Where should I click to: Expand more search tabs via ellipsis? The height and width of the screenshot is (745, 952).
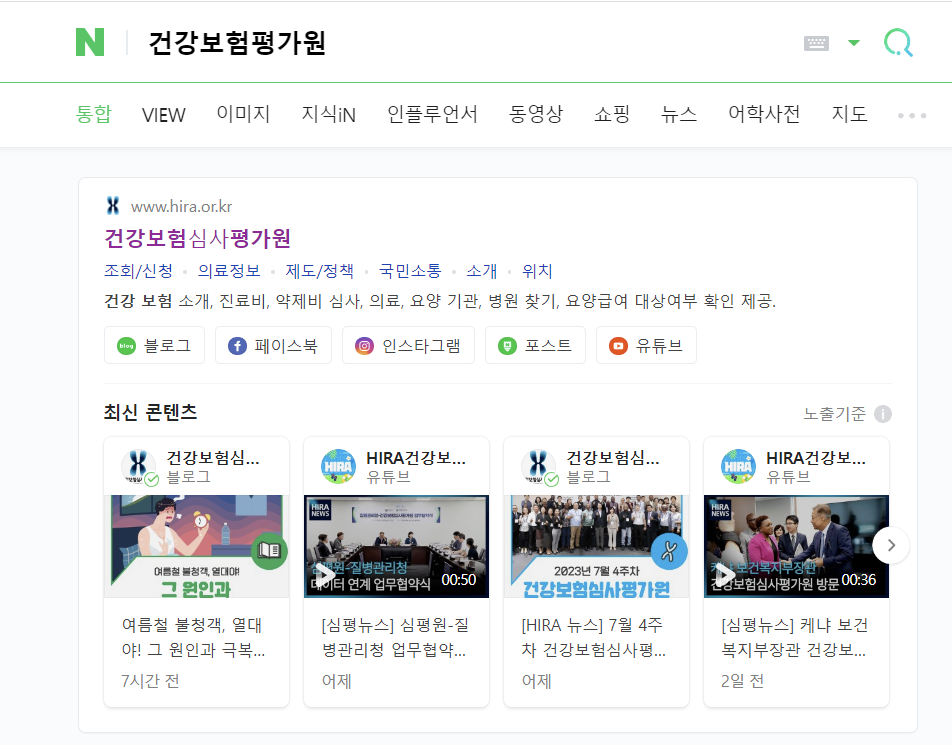coord(911,115)
